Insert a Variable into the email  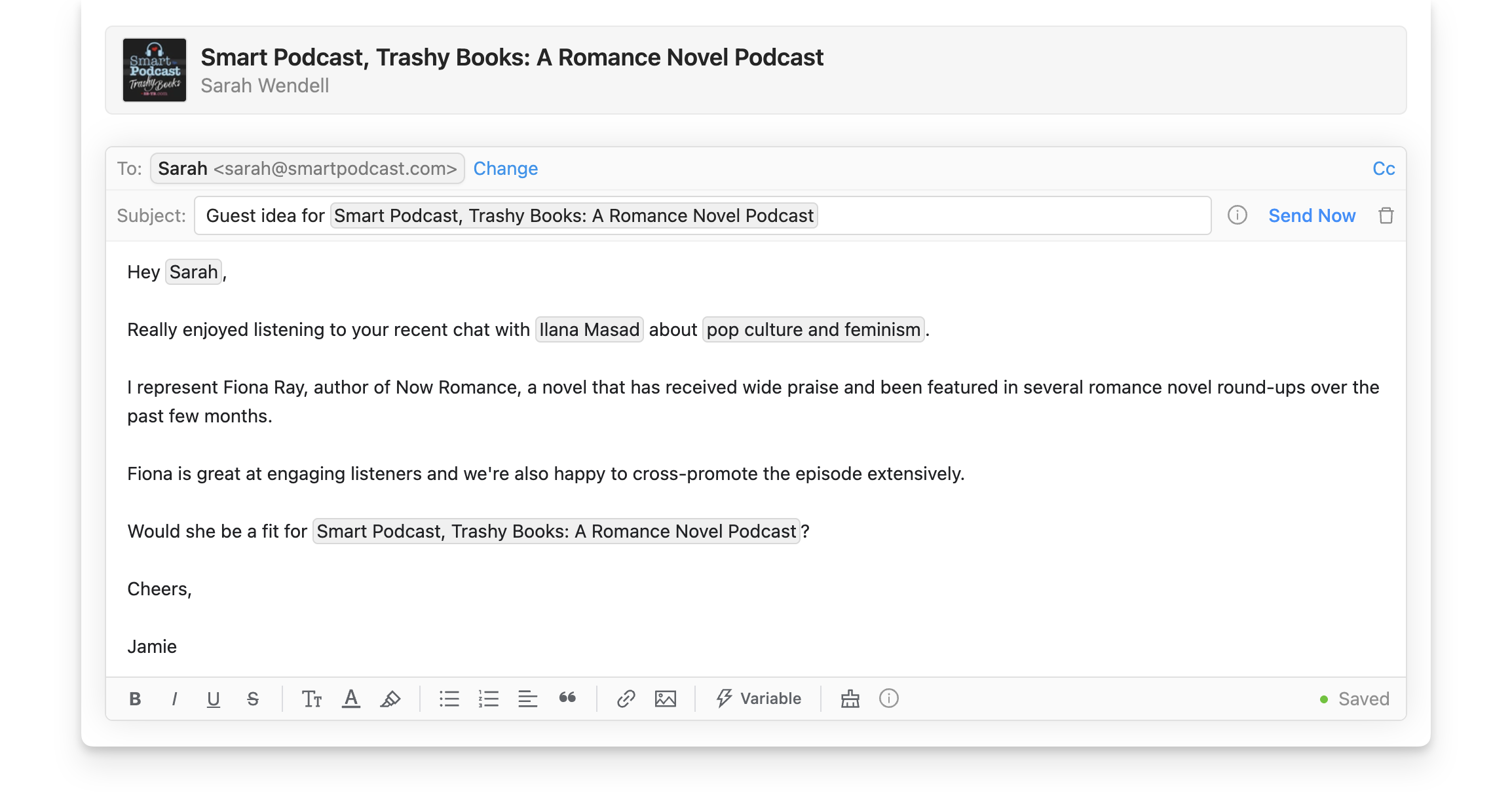(x=759, y=698)
